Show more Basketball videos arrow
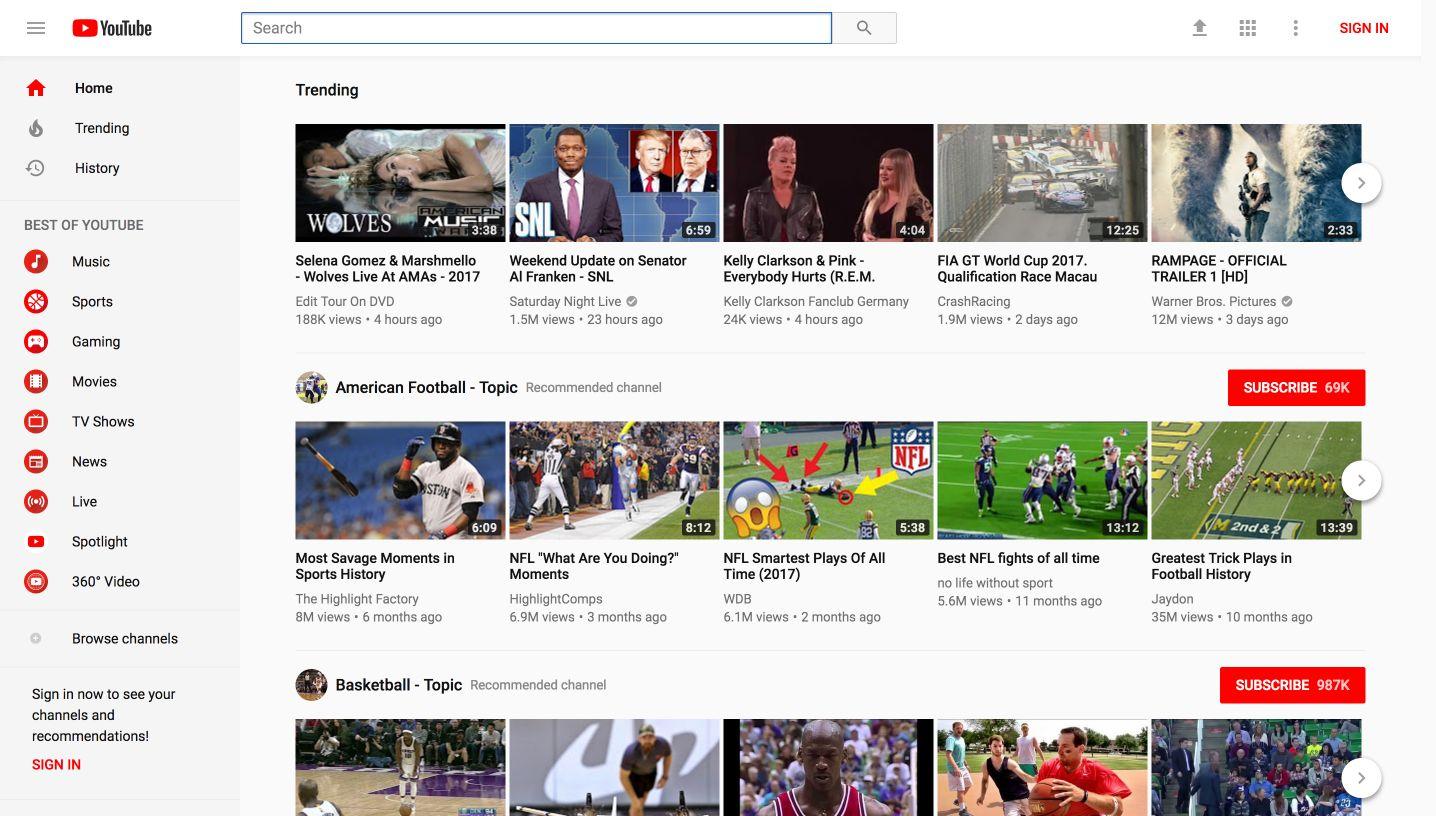The width and height of the screenshot is (1436, 816). 1361,778
